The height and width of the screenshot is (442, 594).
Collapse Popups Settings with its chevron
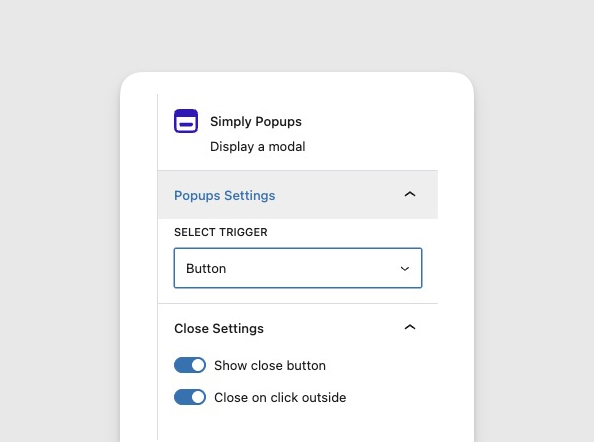[x=410, y=194]
